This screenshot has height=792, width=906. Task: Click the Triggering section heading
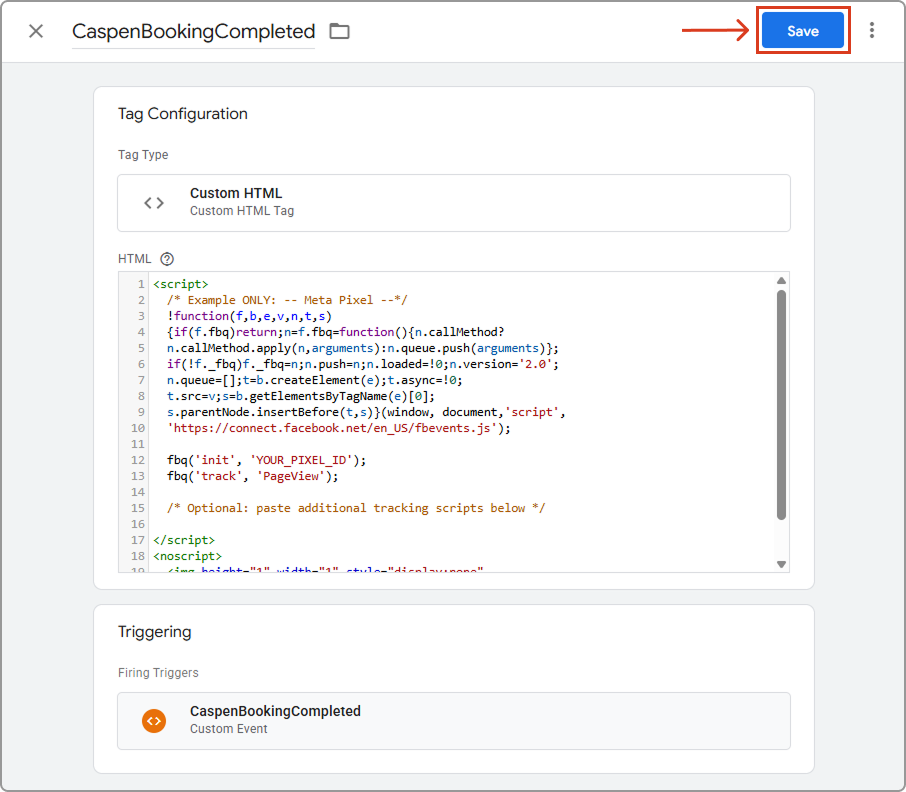(x=154, y=632)
